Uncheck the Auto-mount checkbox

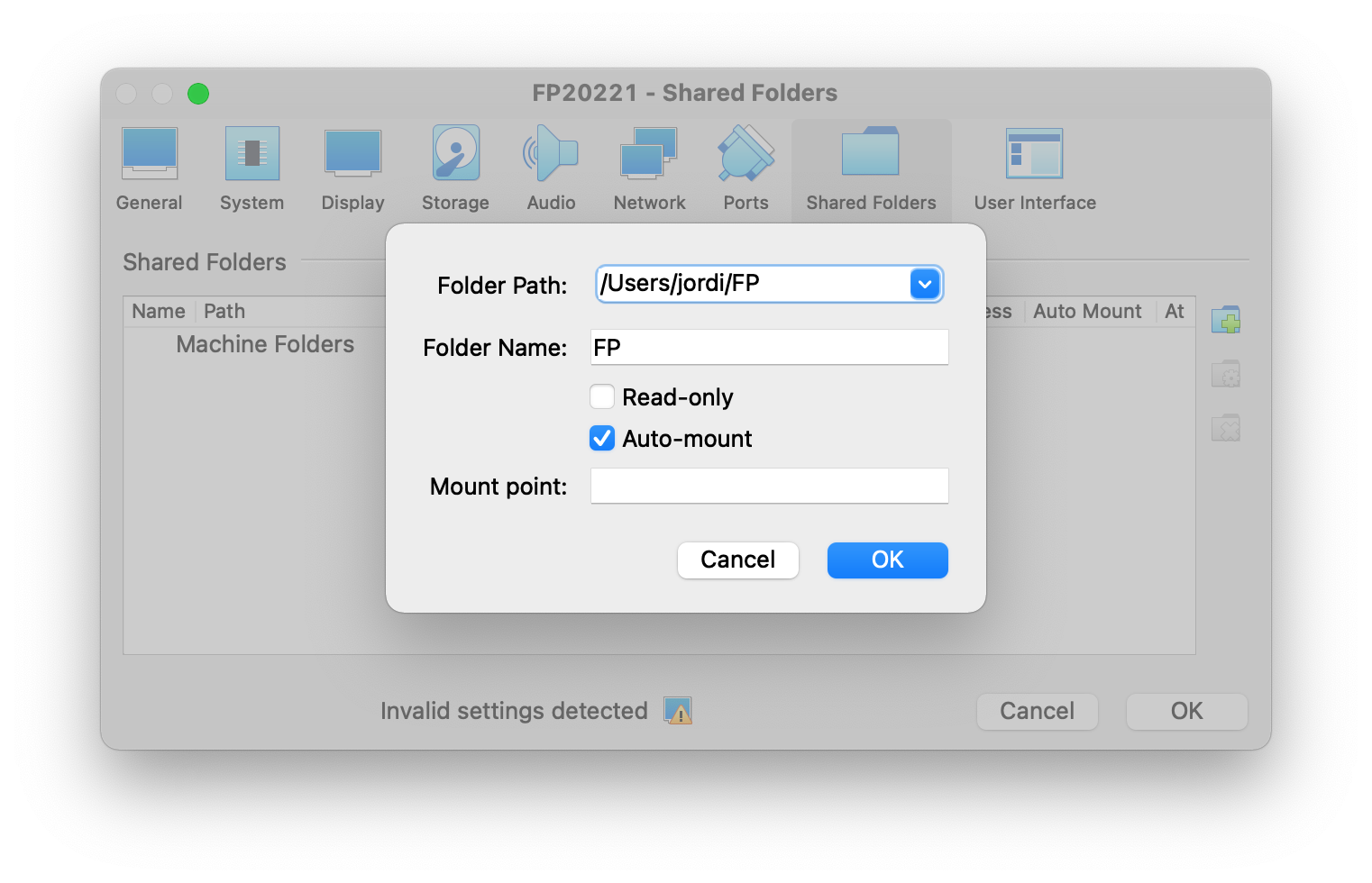602,439
